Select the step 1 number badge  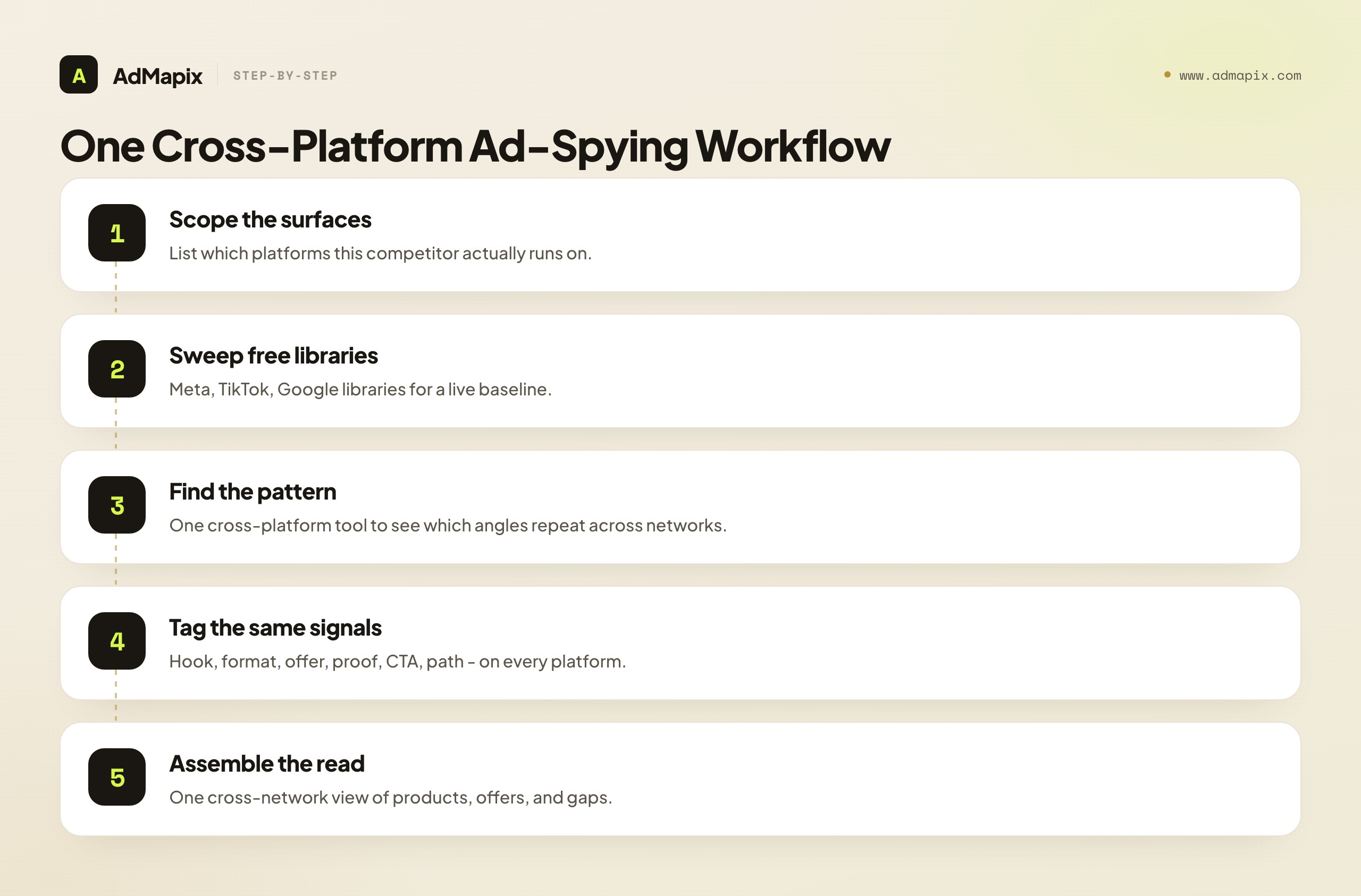click(x=116, y=233)
